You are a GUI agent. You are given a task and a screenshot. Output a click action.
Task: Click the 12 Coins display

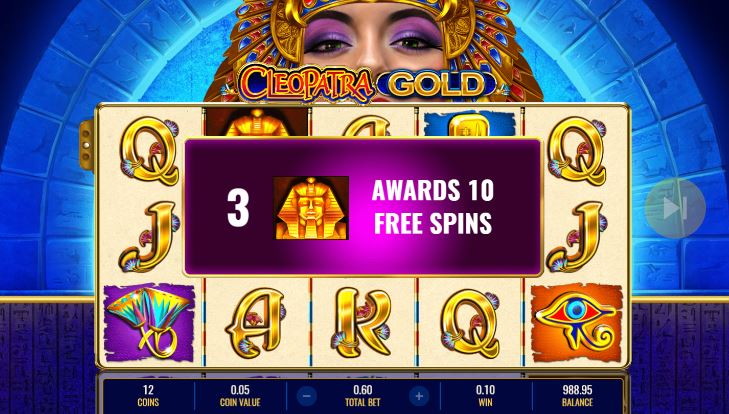point(148,396)
